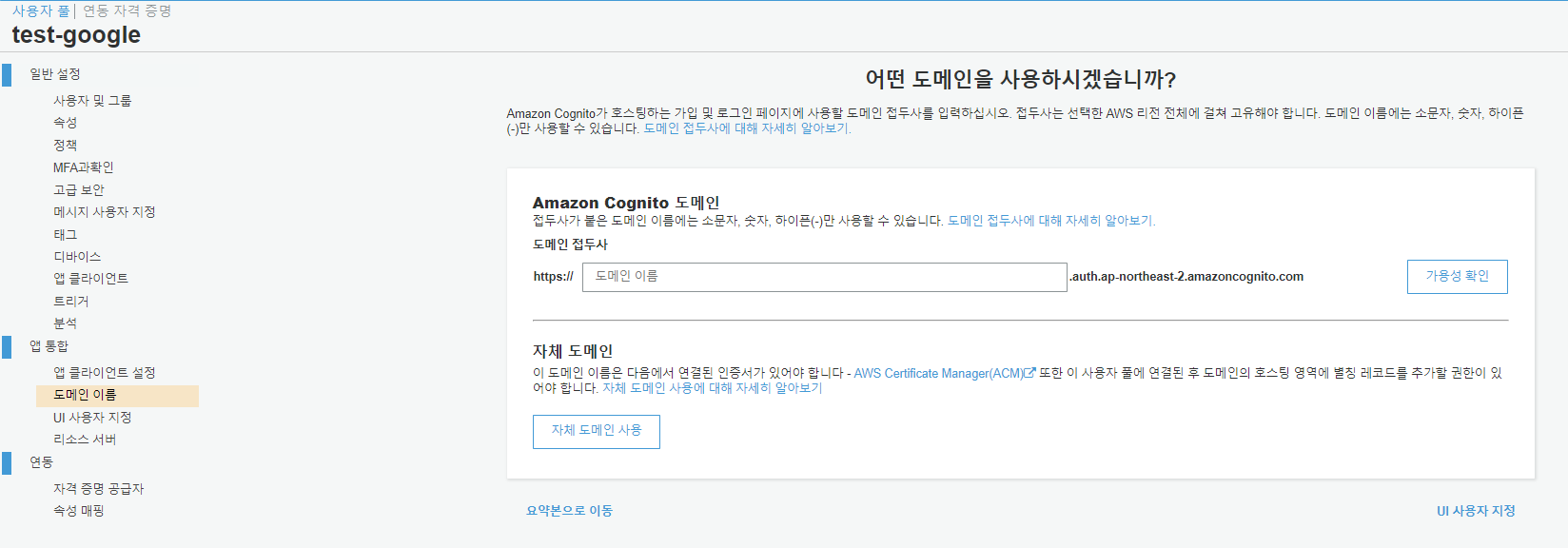Open 앱 클라이언트 설정 sidebar item
Viewport: 1568px width, 548px height.
pos(104,373)
